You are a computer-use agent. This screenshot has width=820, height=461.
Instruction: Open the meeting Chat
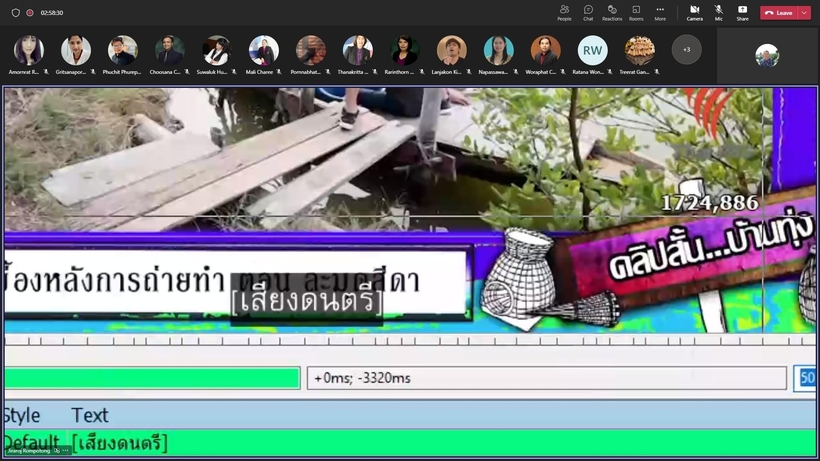point(588,13)
